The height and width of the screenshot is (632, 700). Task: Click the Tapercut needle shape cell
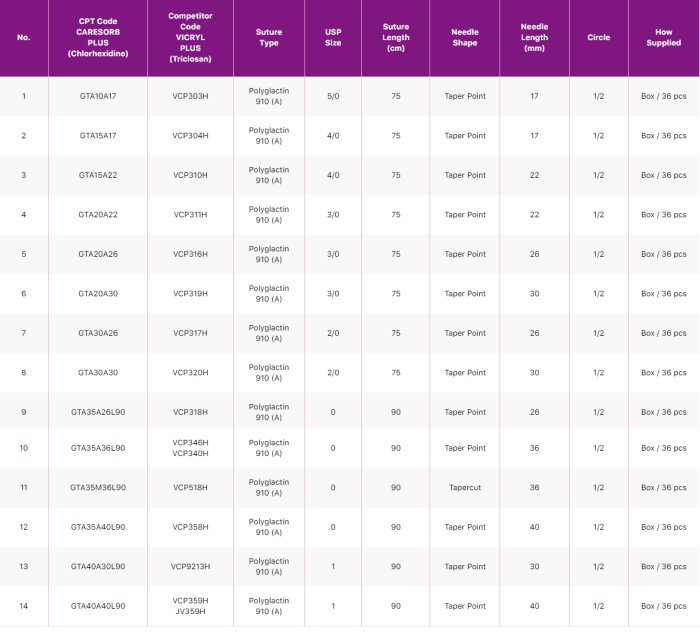[x=465, y=488]
